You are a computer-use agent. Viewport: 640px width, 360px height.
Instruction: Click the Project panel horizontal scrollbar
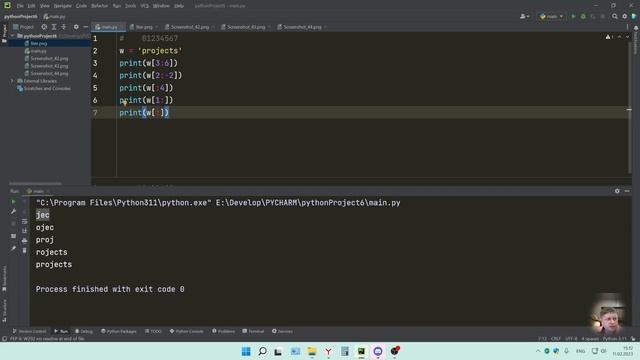[35, 184]
